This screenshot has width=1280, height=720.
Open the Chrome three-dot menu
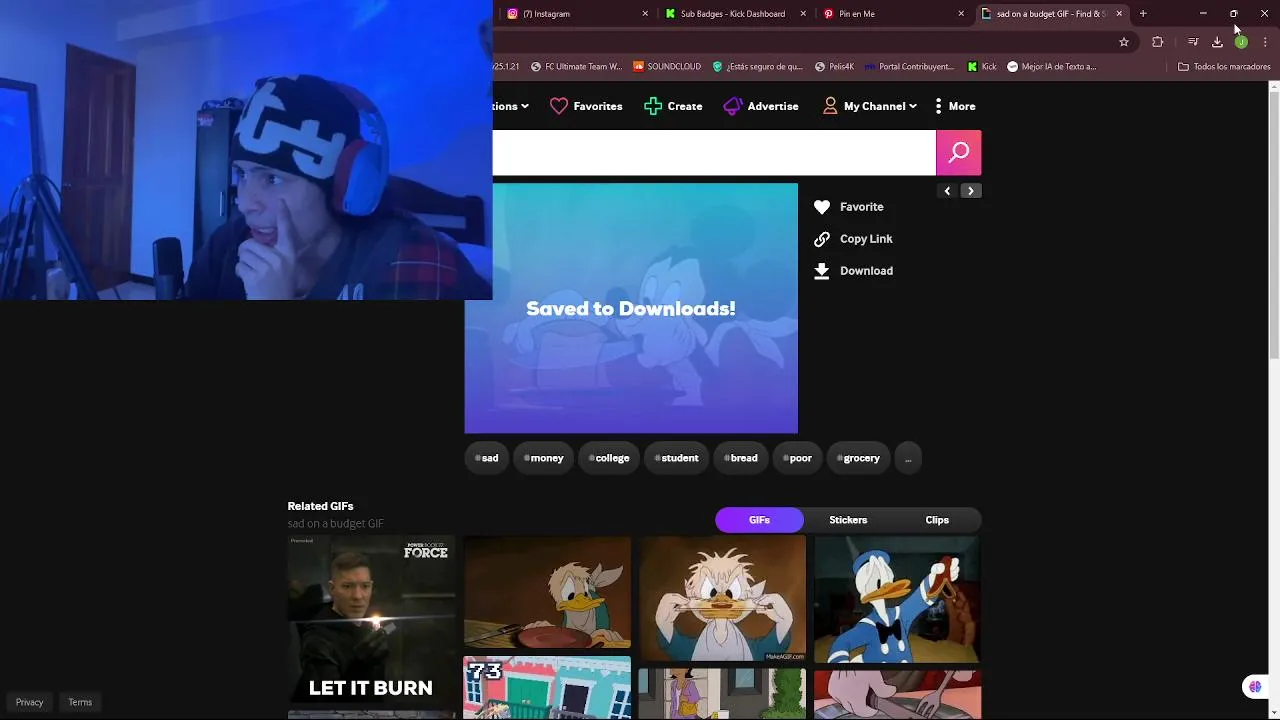click(x=1265, y=42)
